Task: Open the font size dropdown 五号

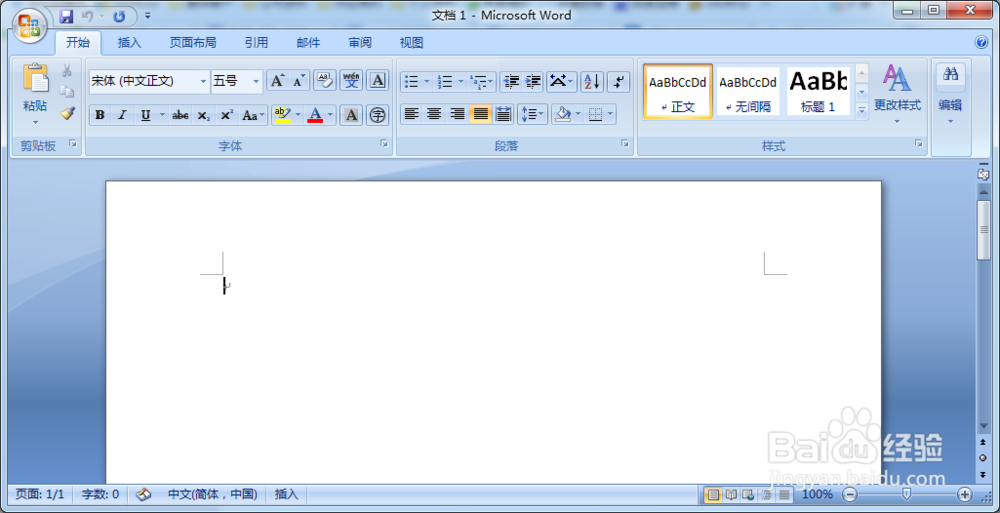Action: point(256,81)
